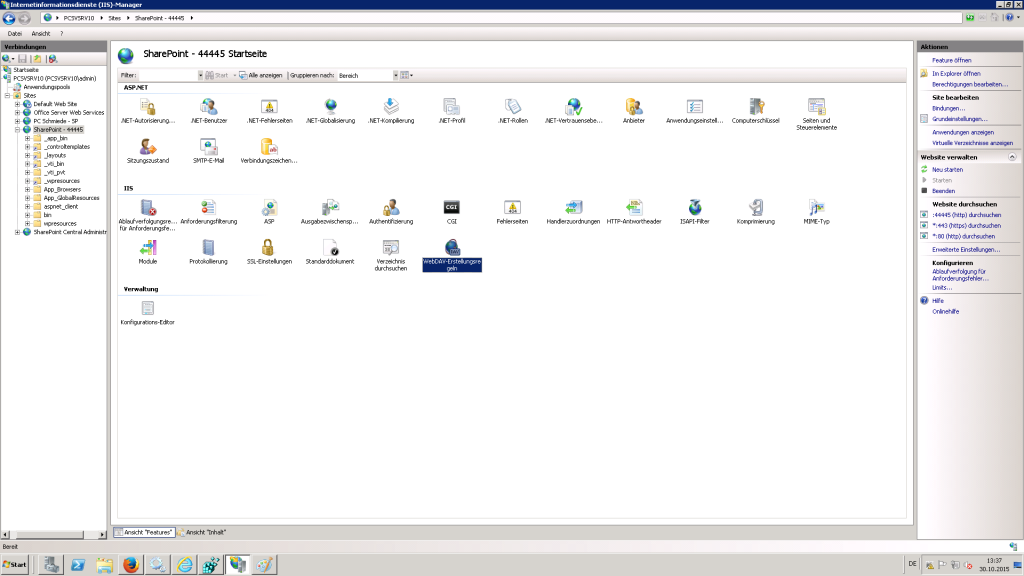
Task: Select the Anwendungspools tree item
Action: pos(46,87)
